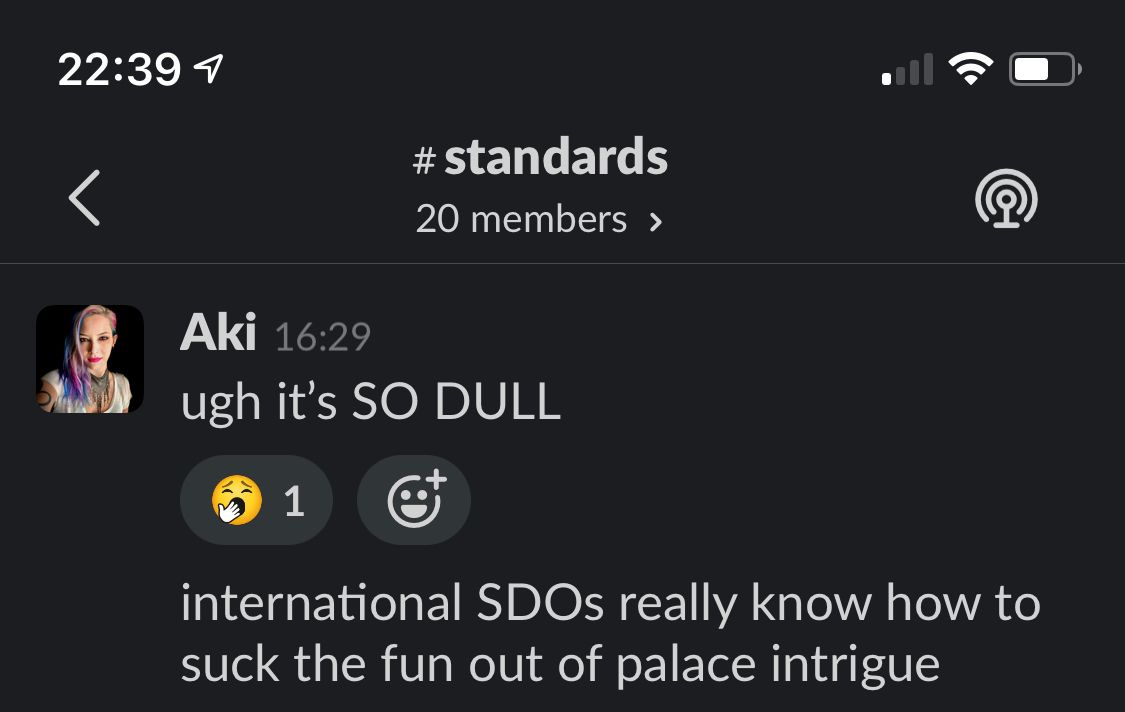1125x712 pixels.
Task: Tap the back arrow icon
Action: [84, 198]
